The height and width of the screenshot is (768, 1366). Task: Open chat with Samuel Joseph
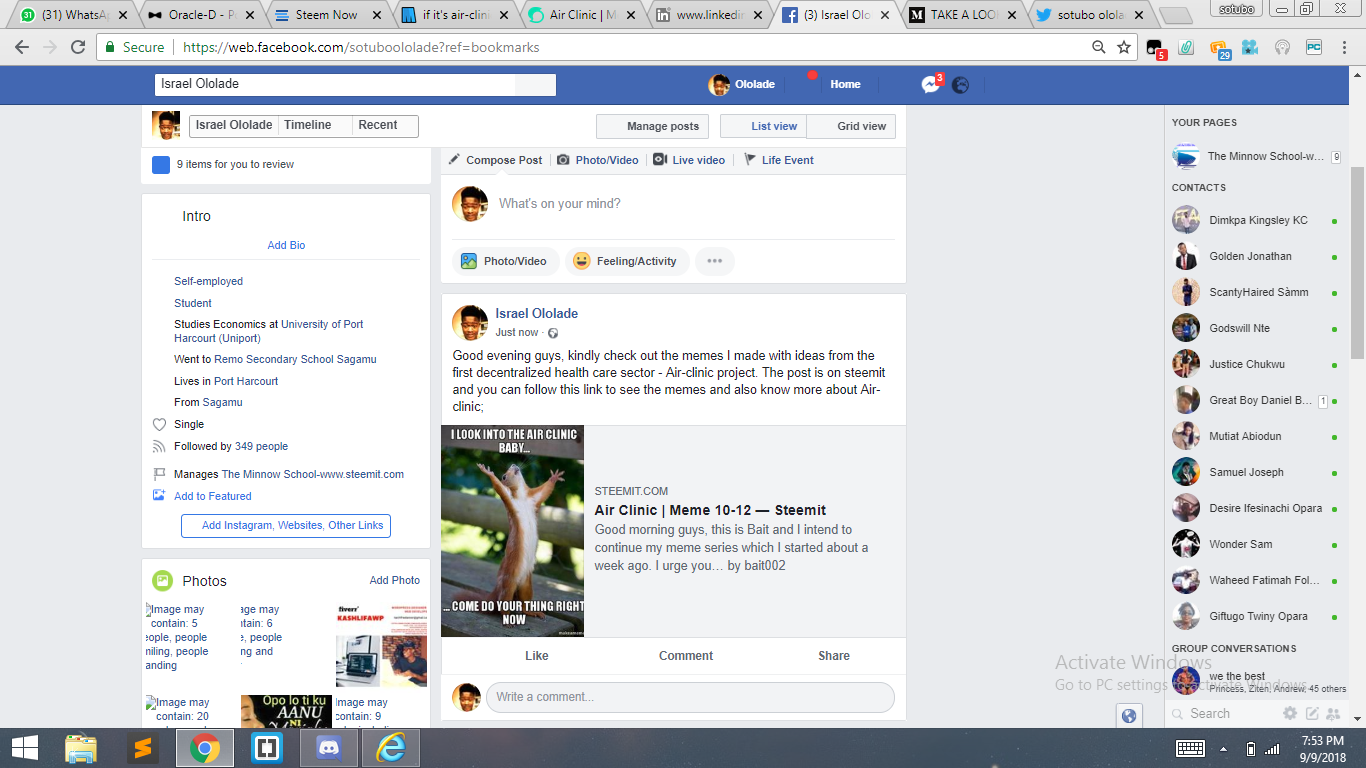tap(1255, 472)
